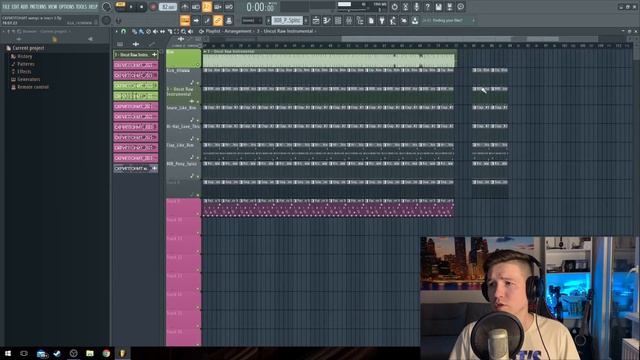Adjust the master volume knob

(107, 7)
